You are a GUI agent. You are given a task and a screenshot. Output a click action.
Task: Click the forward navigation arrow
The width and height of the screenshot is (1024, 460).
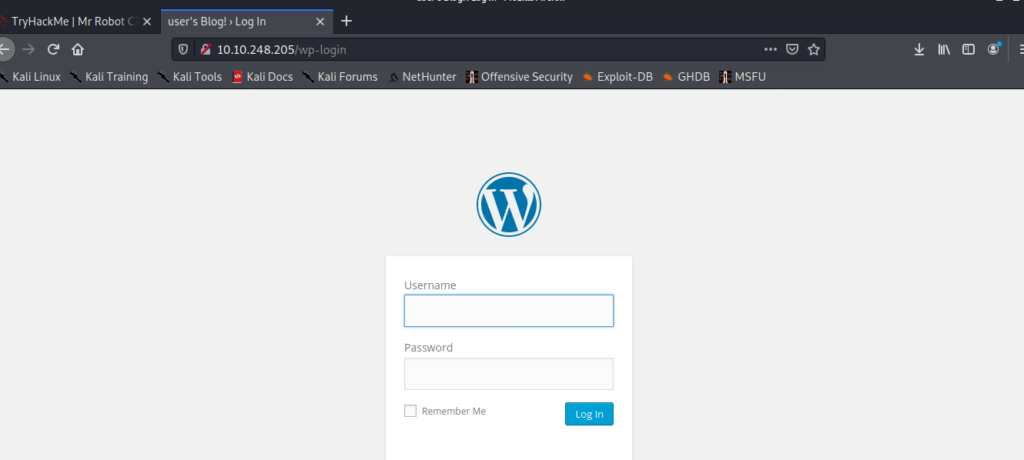click(x=28, y=49)
